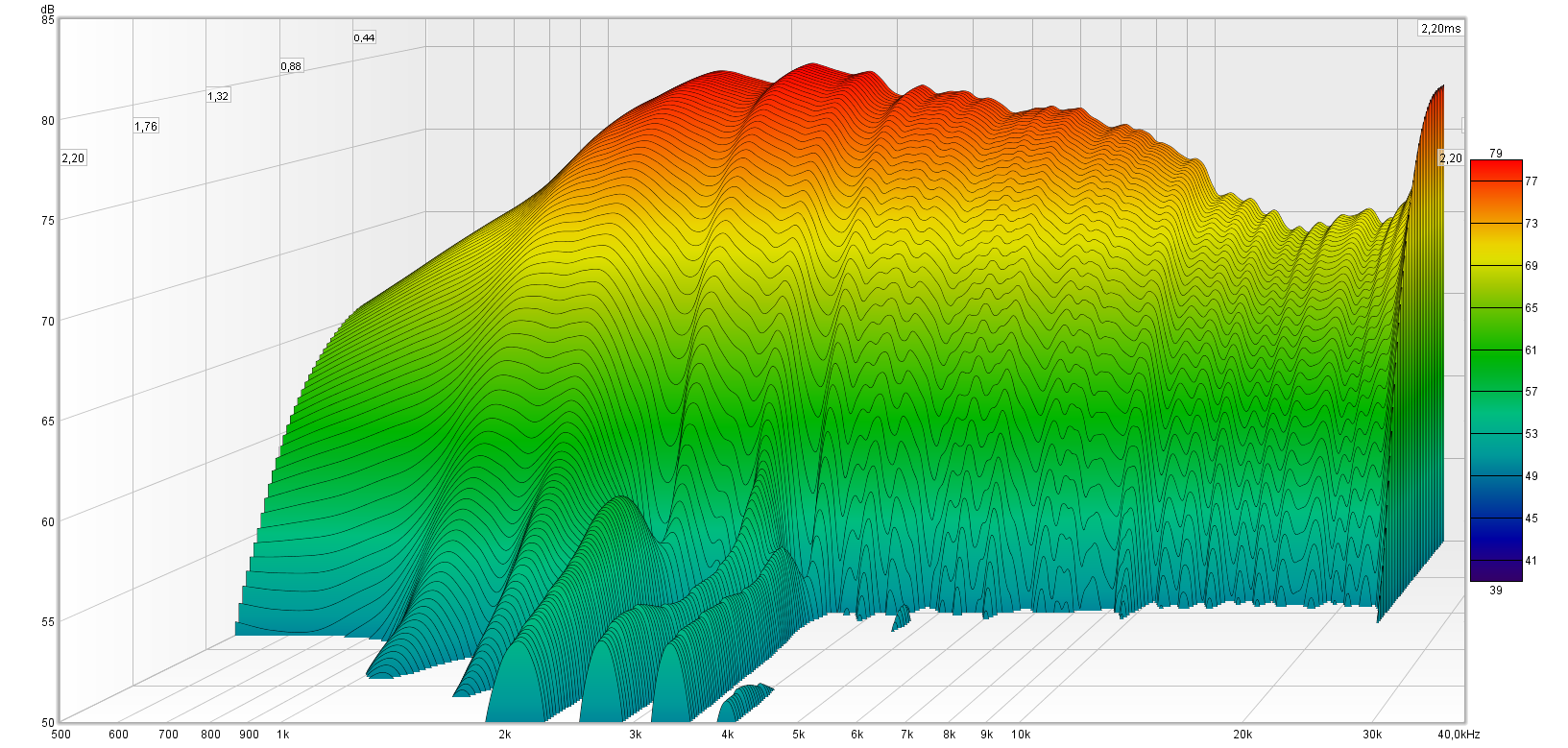Click the red top band of the color scale
Viewport: 1568px width, 748px height.
(x=1495, y=167)
